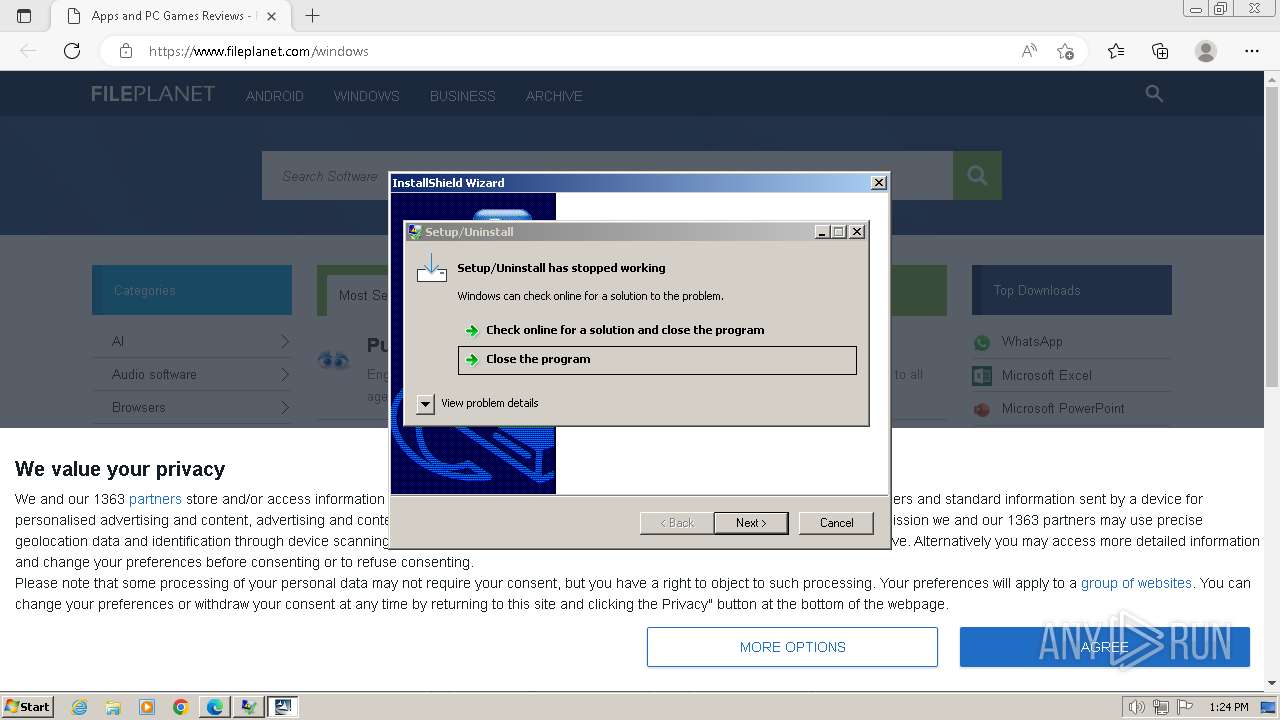Close the Setup/Uninstall error dialog
Image resolution: width=1280 pixels, height=720 pixels.
pyautogui.click(x=857, y=232)
